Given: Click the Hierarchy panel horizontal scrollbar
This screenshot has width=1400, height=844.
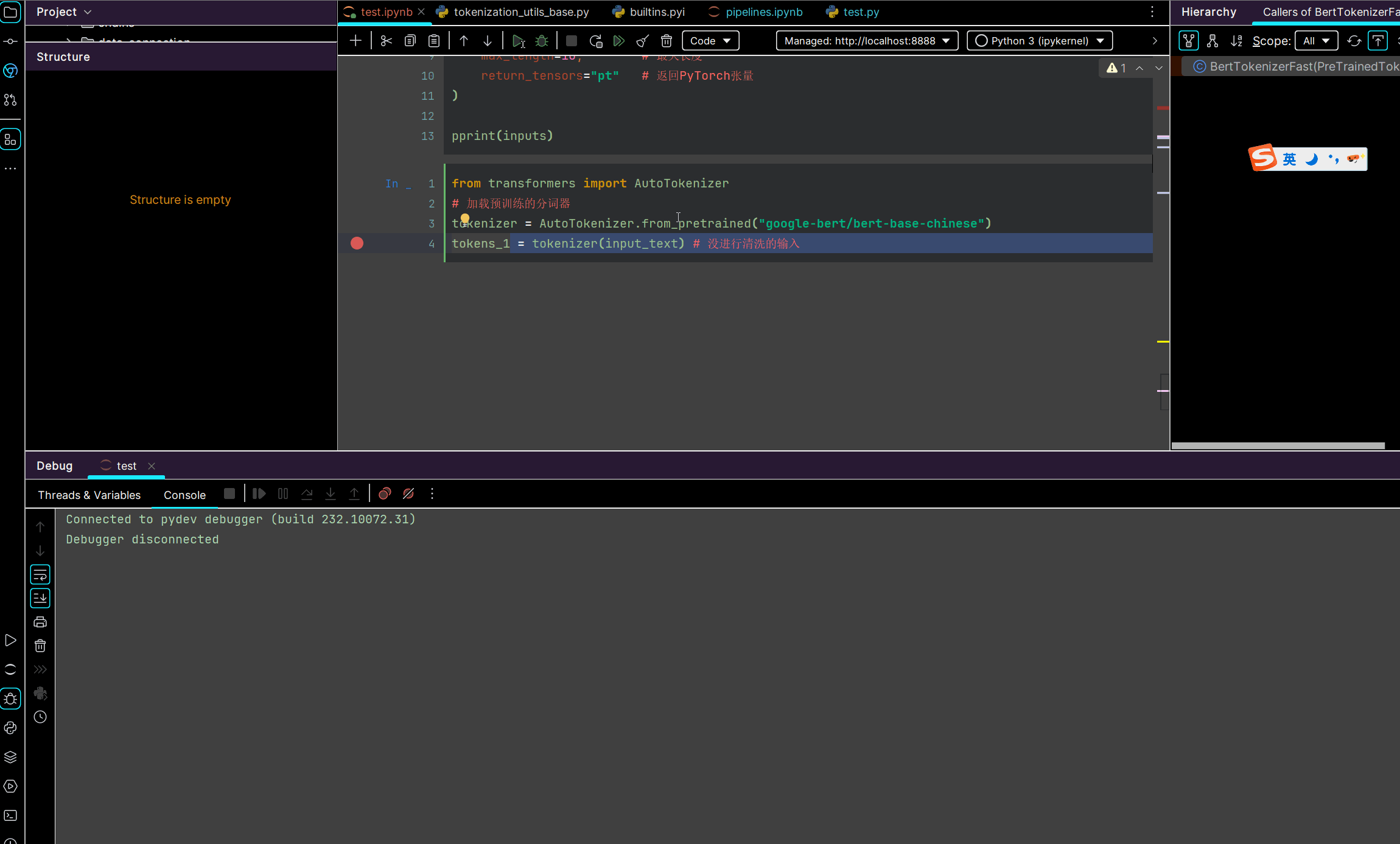Looking at the screenshot, I should (1278, 446).
